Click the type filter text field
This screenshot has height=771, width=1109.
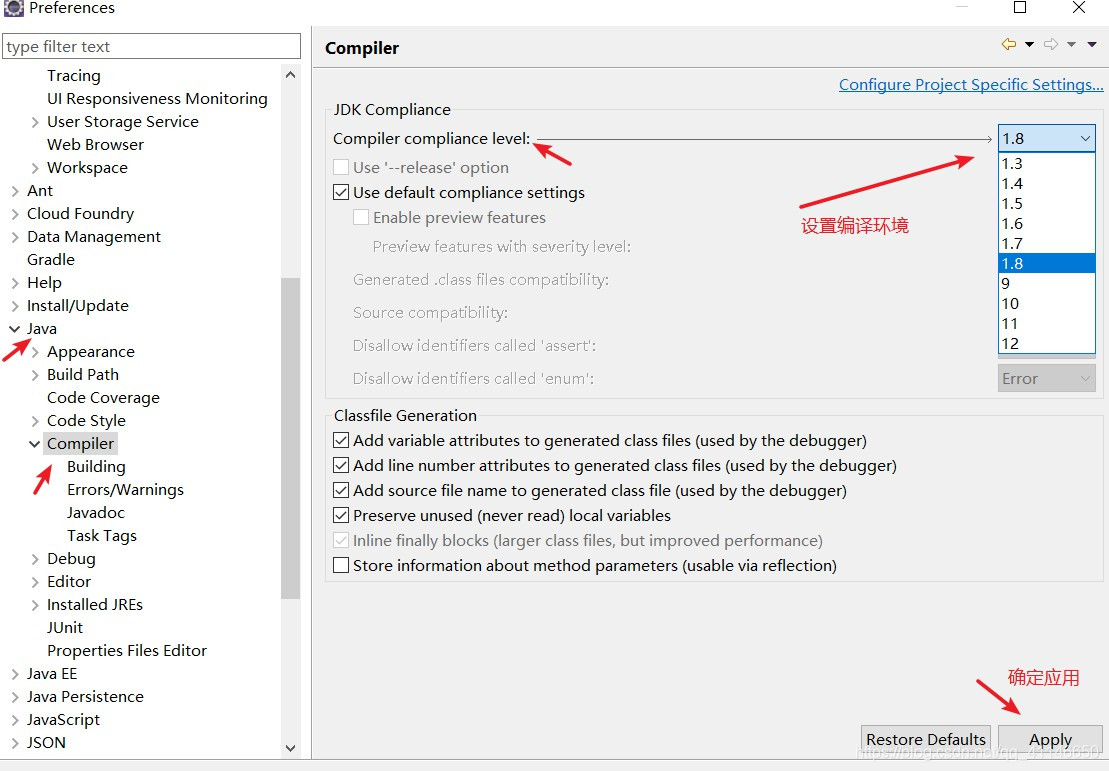(151, 47)
